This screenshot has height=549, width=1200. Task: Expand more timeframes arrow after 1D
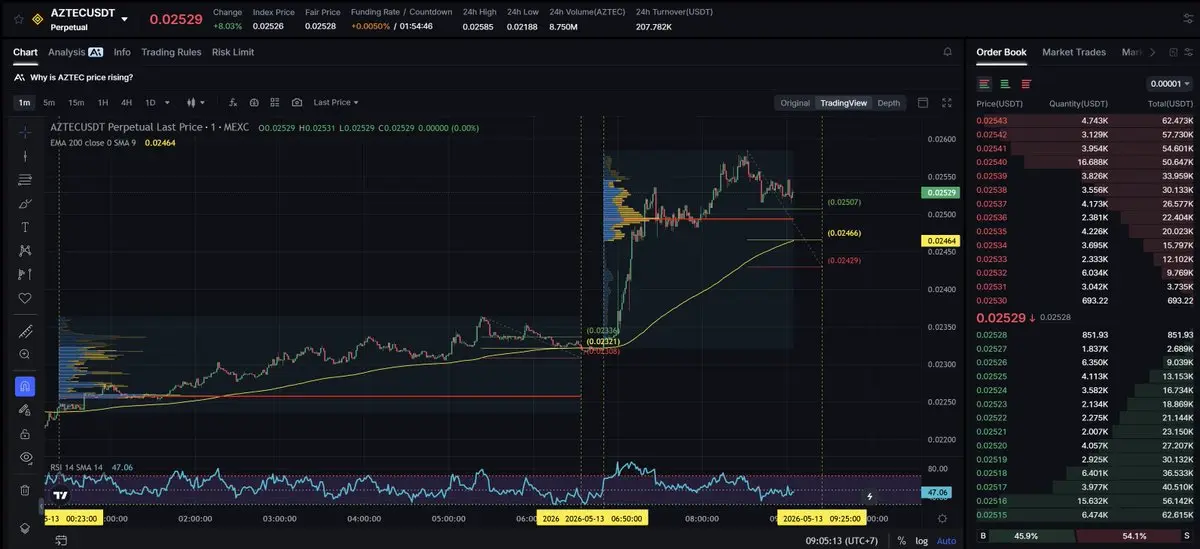(166, 102)
